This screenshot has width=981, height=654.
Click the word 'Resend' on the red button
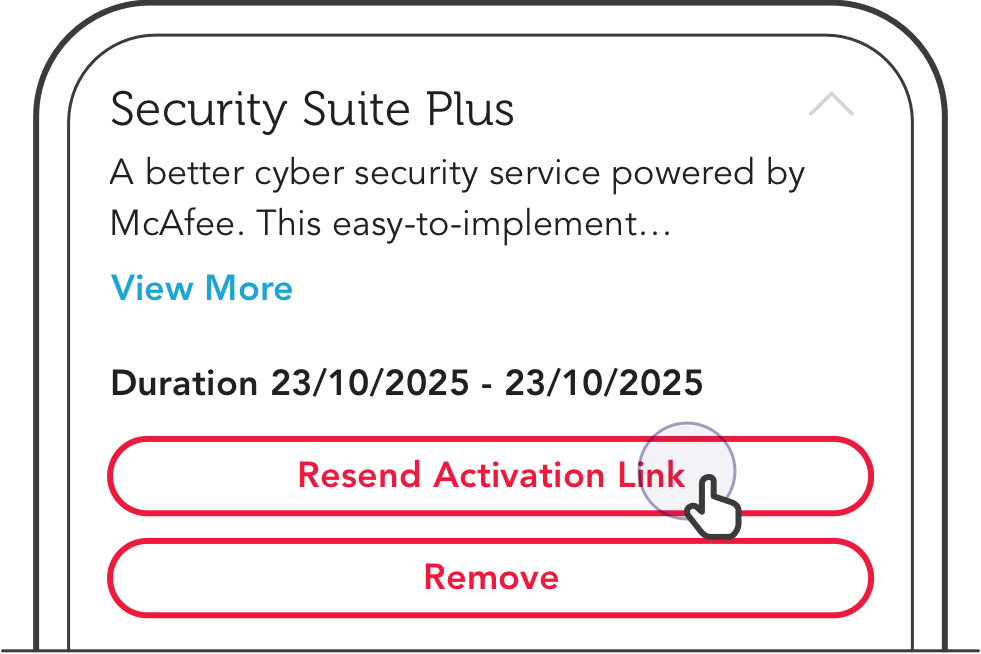pyautogui.click(x=359, y=475)
